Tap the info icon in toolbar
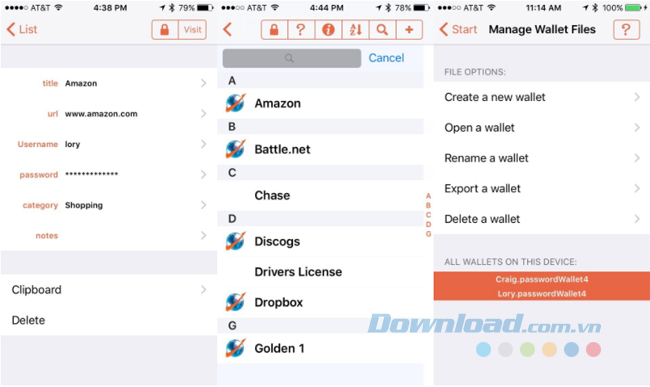 [328, 29]
